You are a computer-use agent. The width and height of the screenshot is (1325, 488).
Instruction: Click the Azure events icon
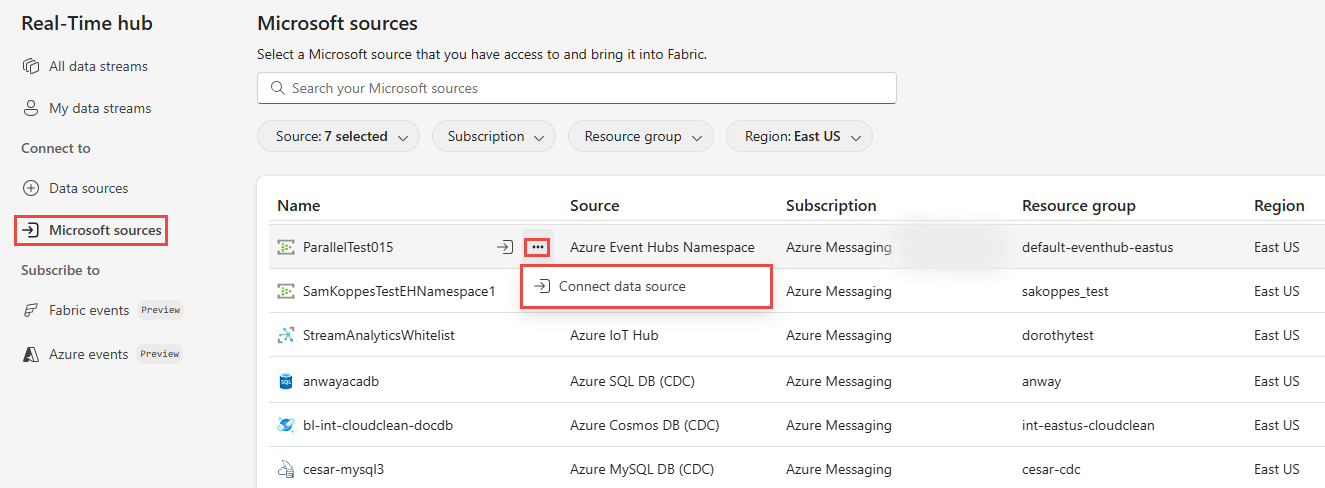31,354
